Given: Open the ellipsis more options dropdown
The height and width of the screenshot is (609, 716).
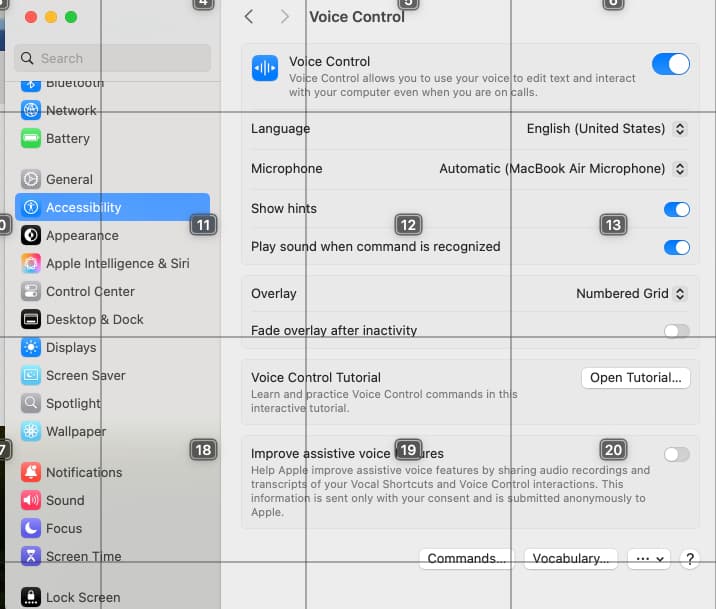Looking at the screenshot, I should coord(649,559).
